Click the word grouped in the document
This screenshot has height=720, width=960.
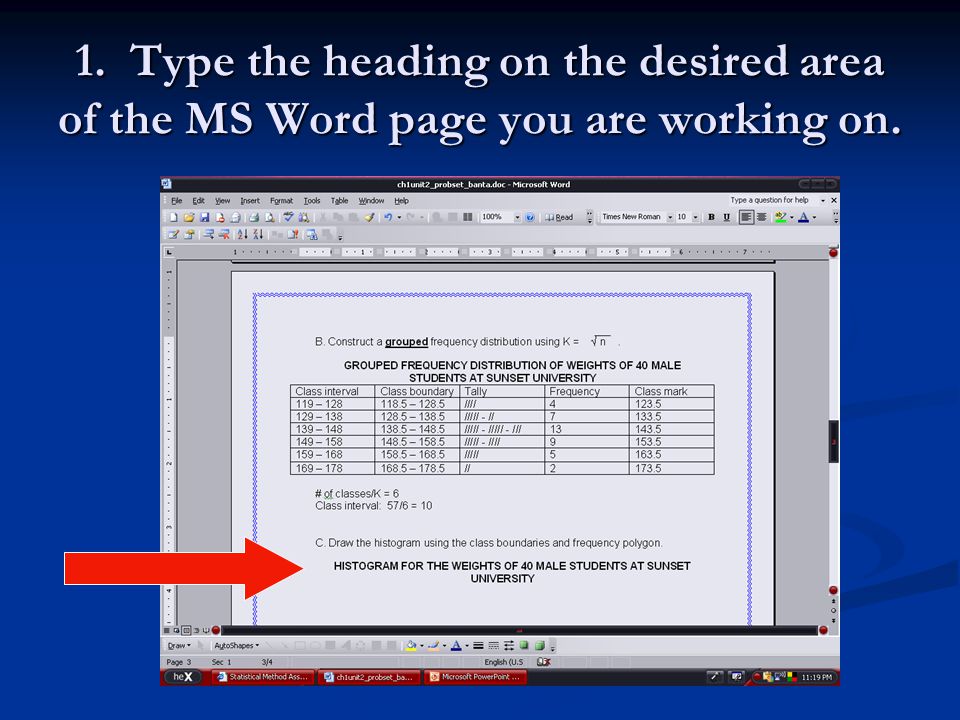tap(406, 342)
